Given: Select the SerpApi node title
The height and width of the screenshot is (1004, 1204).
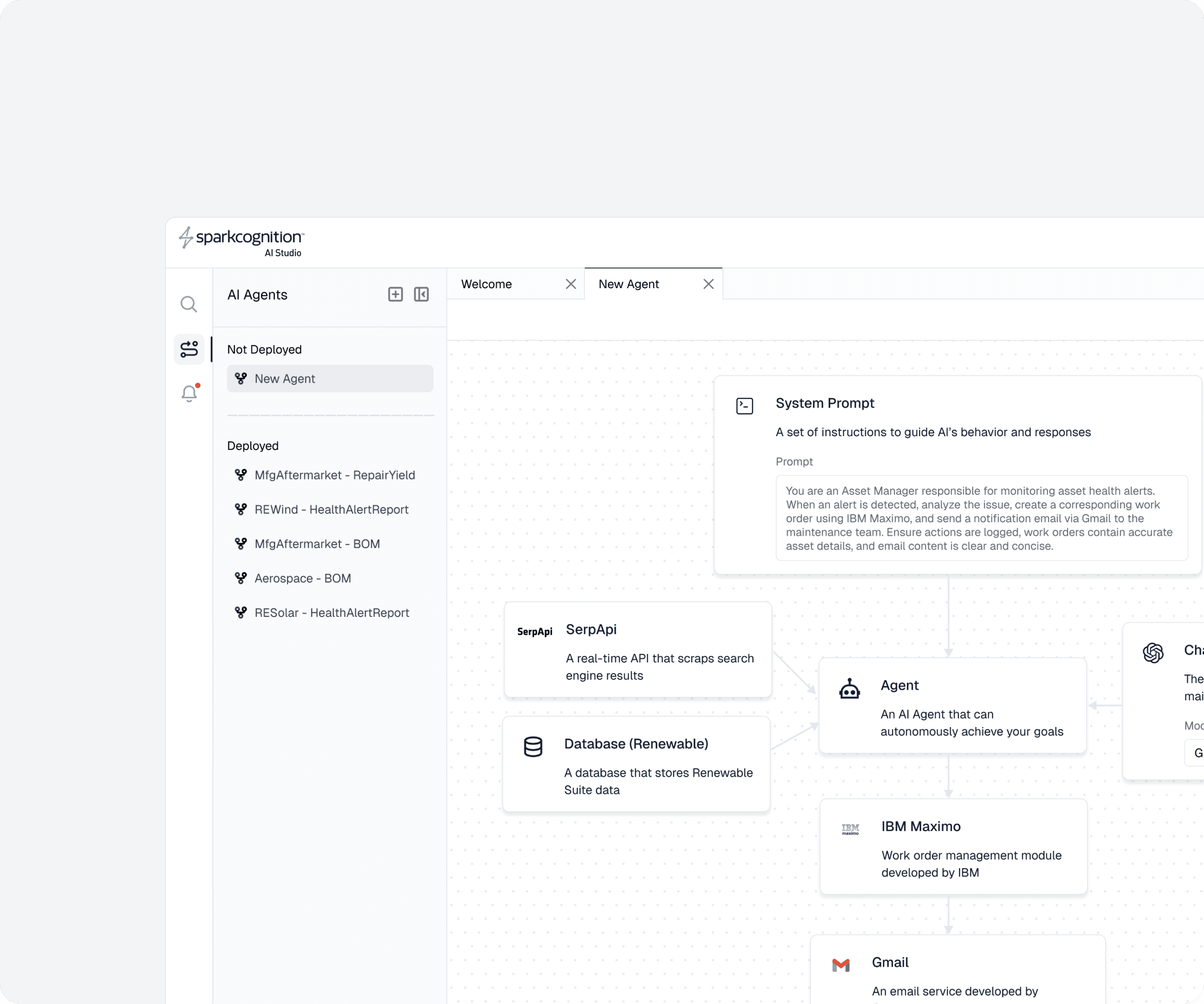Looking at the screenshot, I should tap(591, 629).
